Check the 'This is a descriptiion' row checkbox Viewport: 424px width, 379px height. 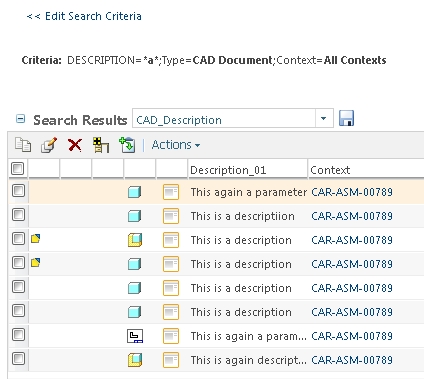pyautogui.click(x=18, y=215)
